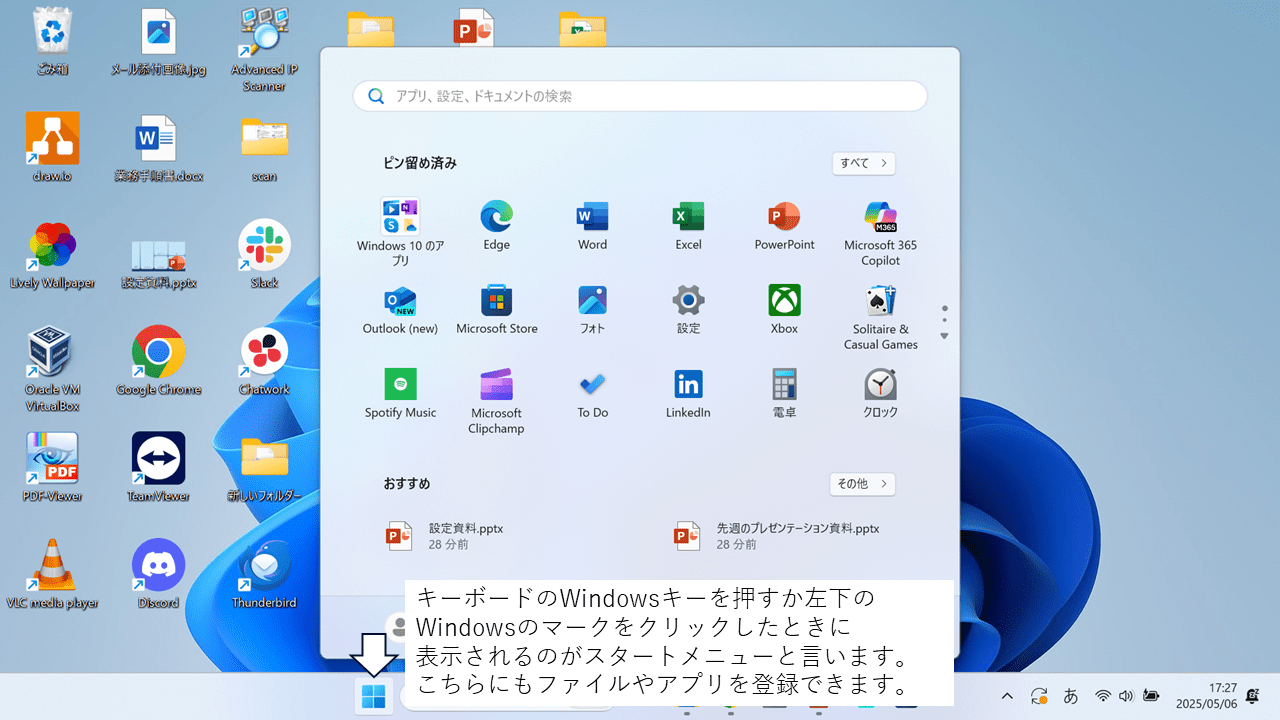Launch TeamViewer from the desktop
The image size is (1280, 720).
click(x=158, y=467)
